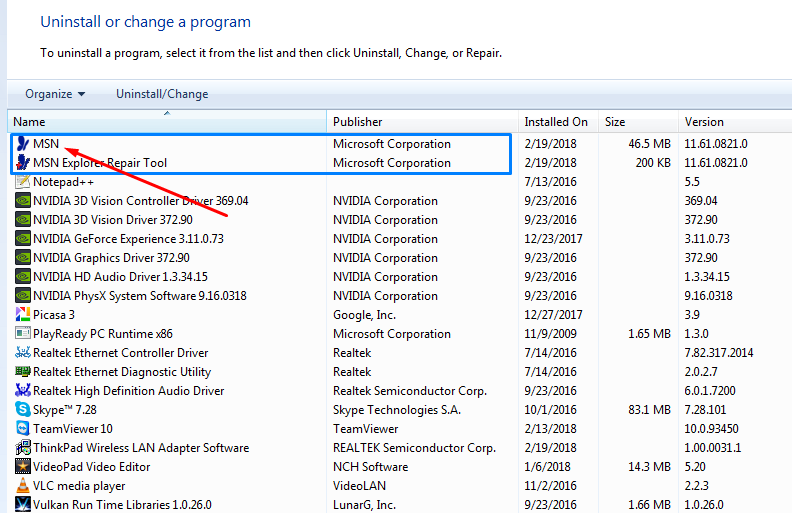Image resolution: width=792 pixels, height=513 pixels.
Task: Click the Notepad++ program icon
Action: point(23,182)
